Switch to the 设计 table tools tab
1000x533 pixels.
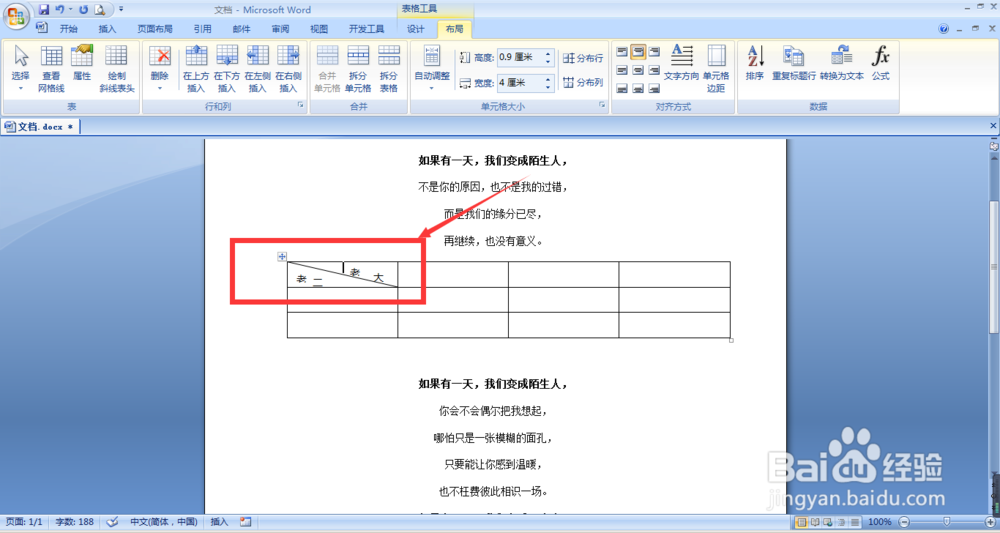pyautogui.click(x=416, y=29)
